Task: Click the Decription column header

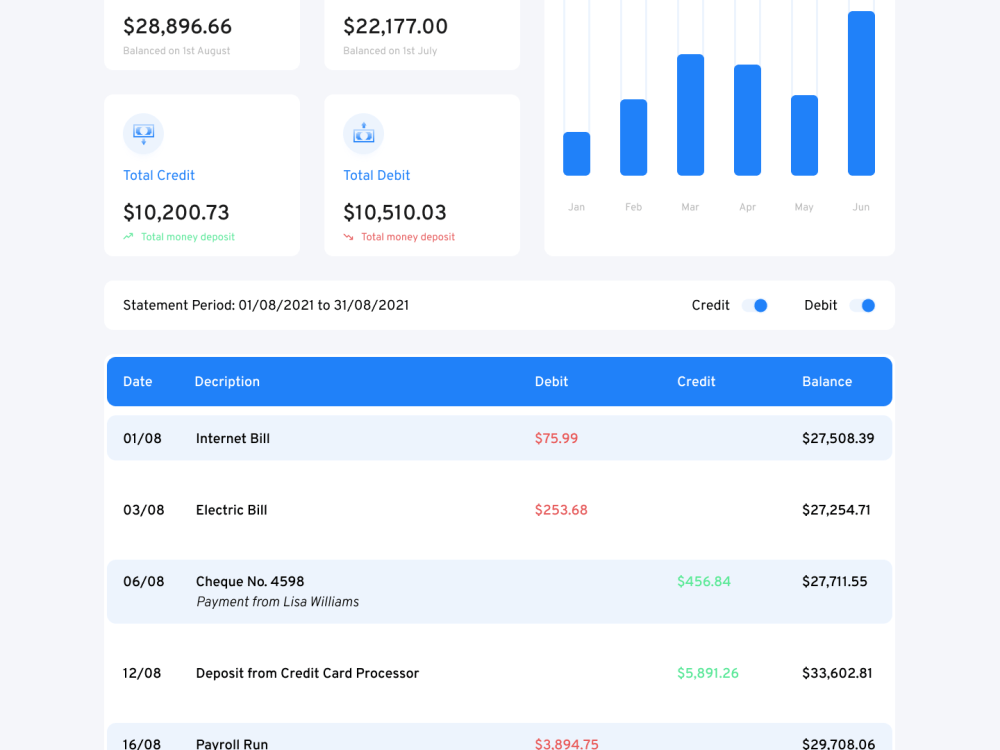Action: [x=227, y=381]
